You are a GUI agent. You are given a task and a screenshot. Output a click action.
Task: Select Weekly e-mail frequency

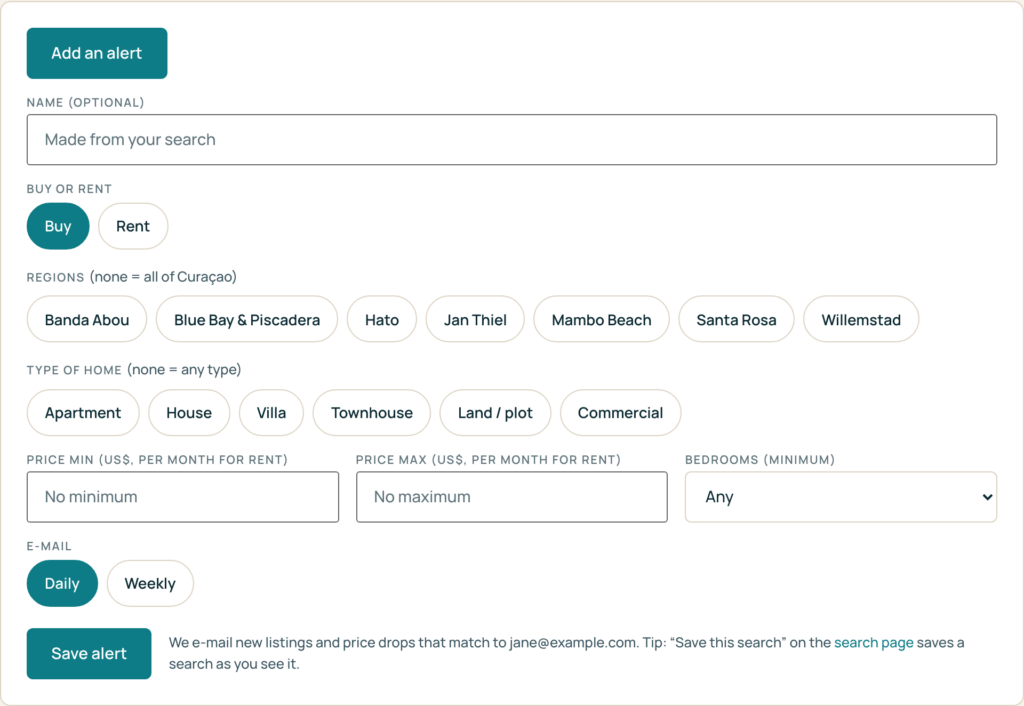point(150,583)
